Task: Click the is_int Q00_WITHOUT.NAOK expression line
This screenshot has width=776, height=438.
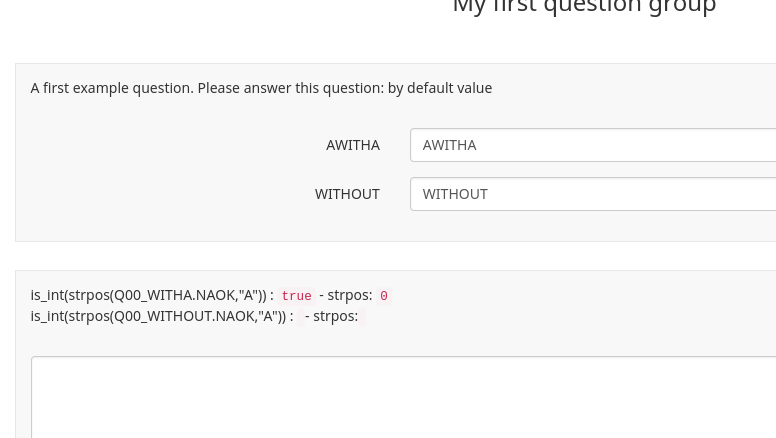Action: tap(160, 316)
